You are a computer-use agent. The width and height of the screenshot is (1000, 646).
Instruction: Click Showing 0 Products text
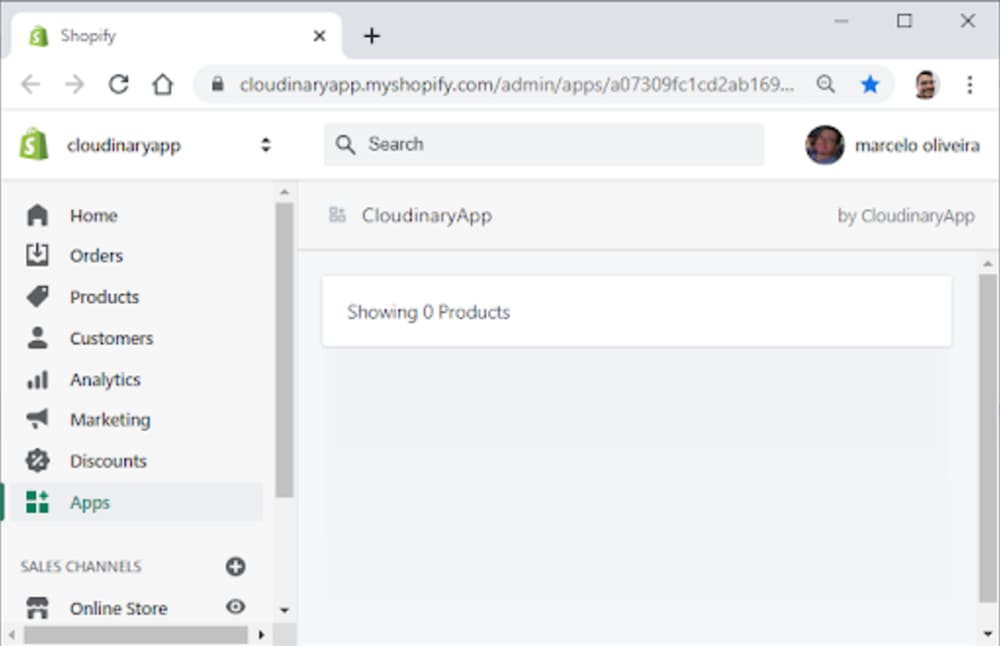(429, 312)
